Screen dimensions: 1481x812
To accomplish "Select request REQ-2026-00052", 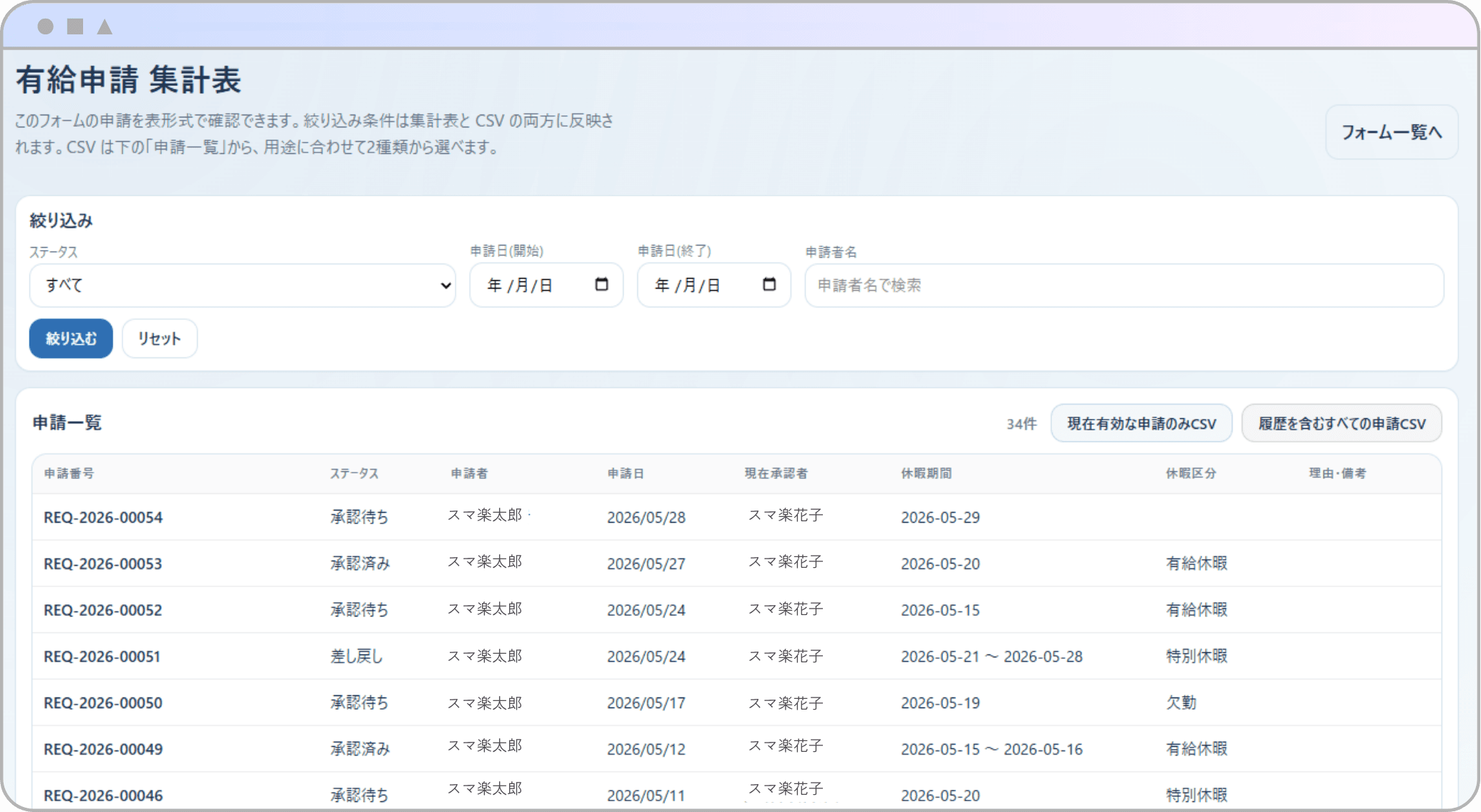I will (103, 610).
